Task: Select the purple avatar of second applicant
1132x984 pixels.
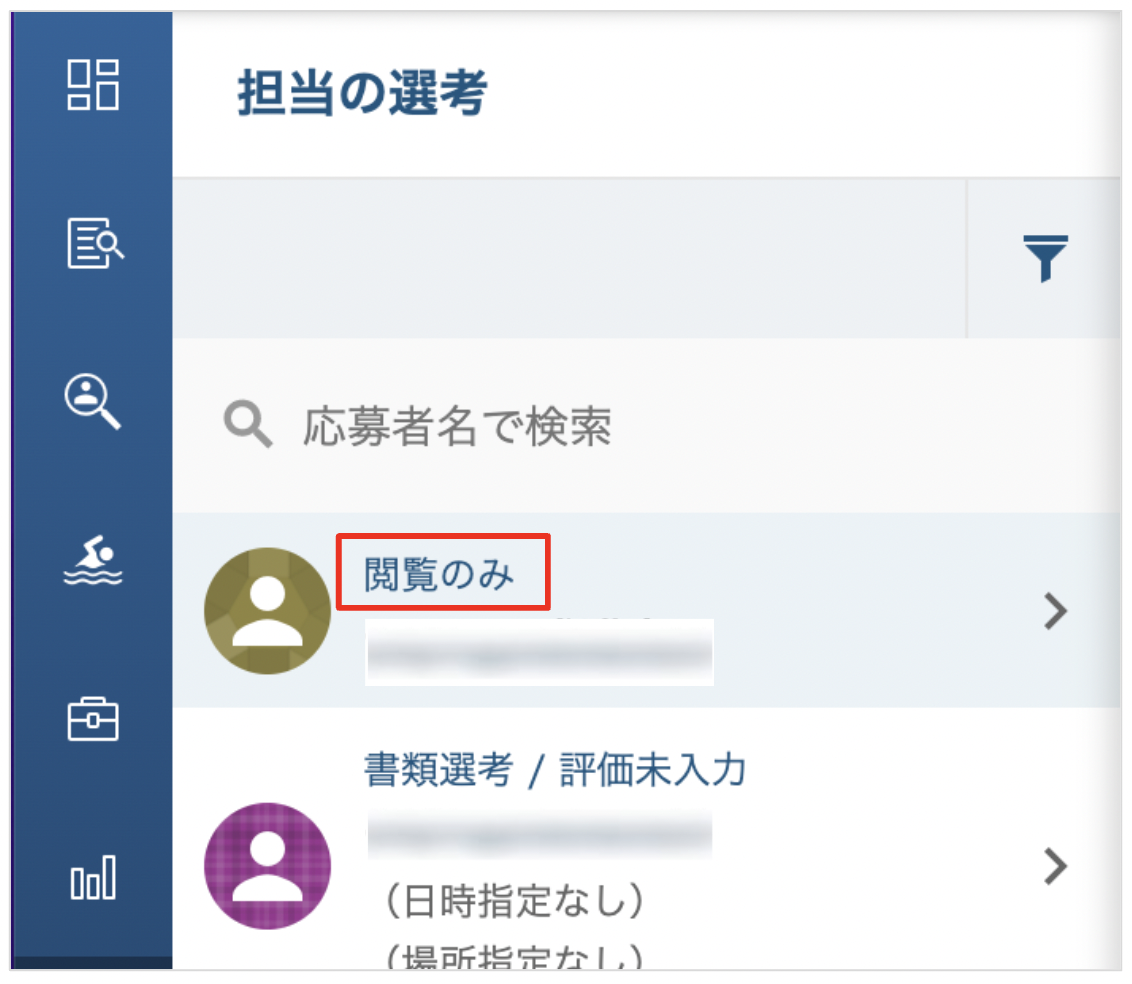Action: [267, 866]
